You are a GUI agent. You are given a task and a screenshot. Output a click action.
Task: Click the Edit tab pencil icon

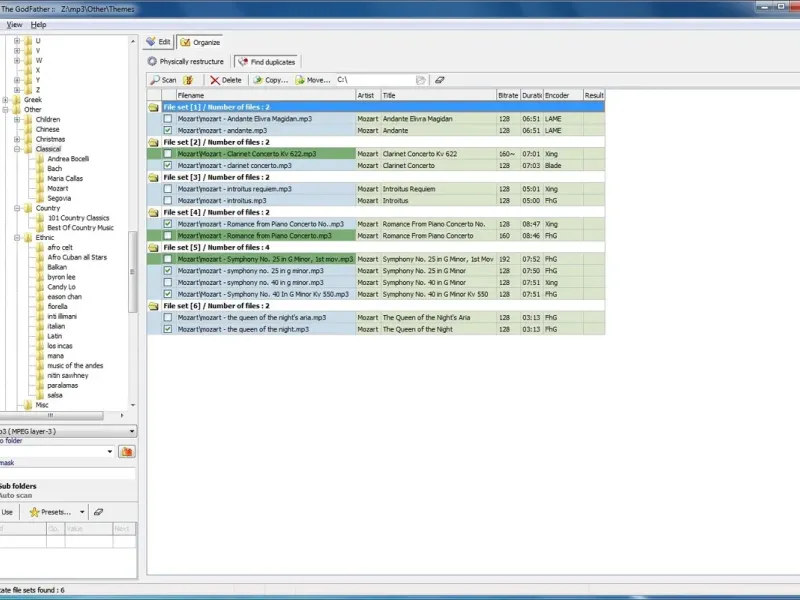coord(151,41)
